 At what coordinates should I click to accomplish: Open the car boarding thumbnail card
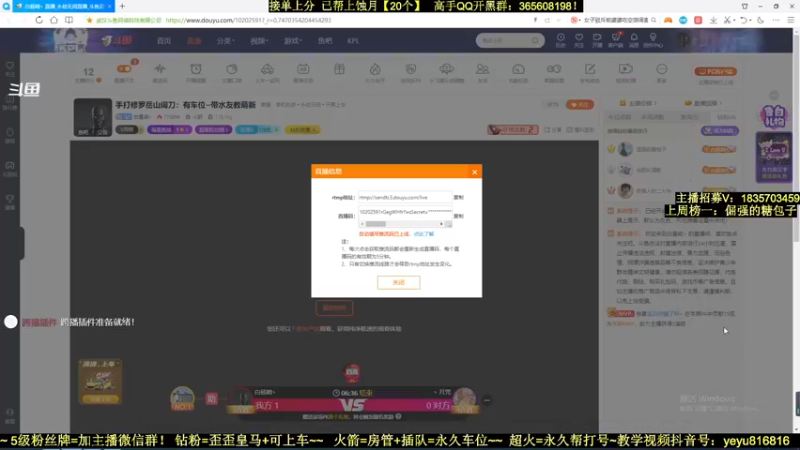[x=100, y=382]
